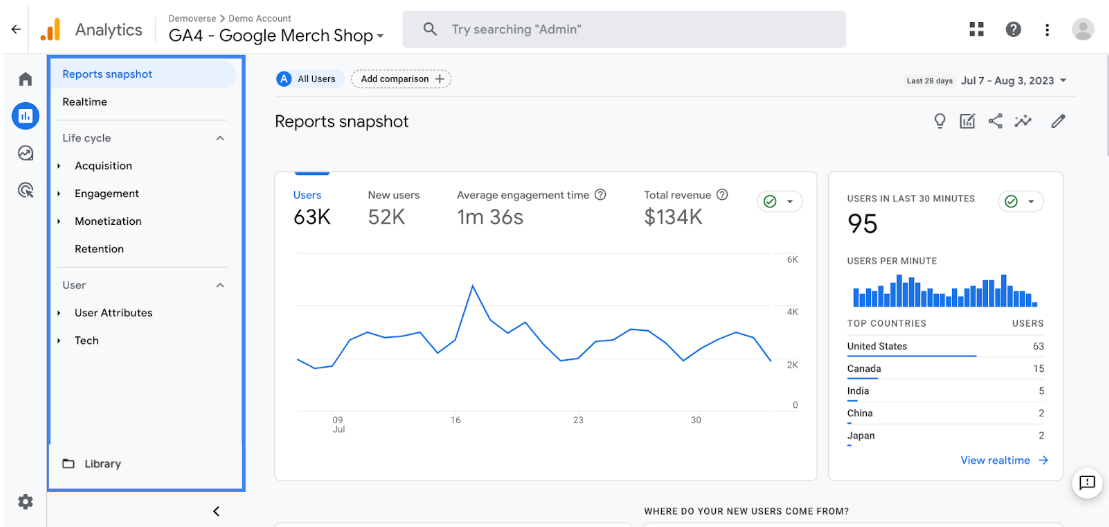Open the Help question mark icon
This screenshot has width=1109, height=527.
(x=1013, y=29)
